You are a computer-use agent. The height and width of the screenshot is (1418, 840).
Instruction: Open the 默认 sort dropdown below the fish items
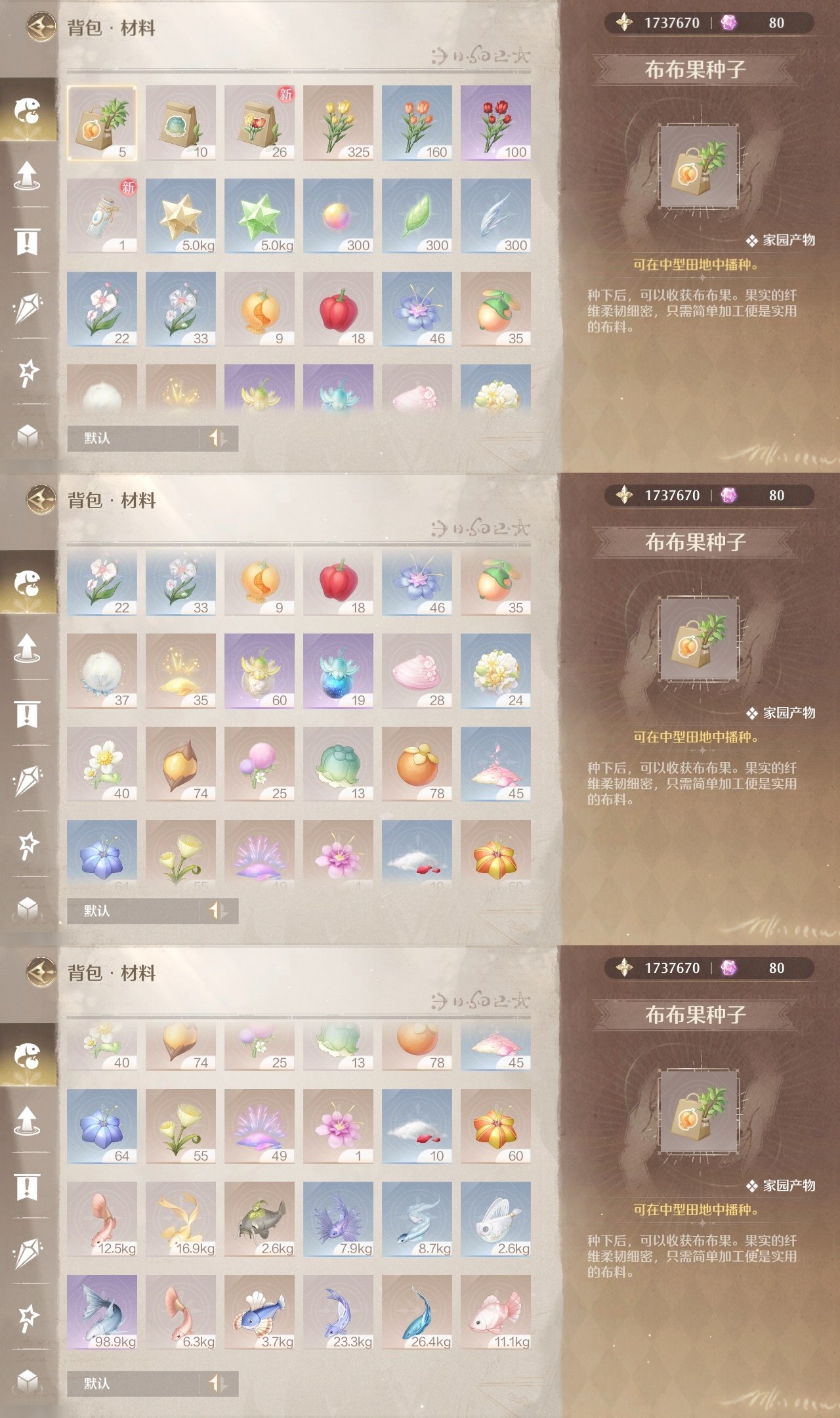pos(134,1383)
